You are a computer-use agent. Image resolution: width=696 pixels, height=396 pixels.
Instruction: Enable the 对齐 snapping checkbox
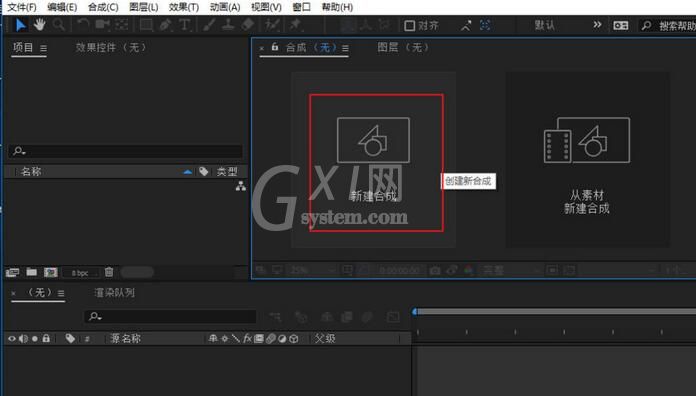click(x=409, y=26)
